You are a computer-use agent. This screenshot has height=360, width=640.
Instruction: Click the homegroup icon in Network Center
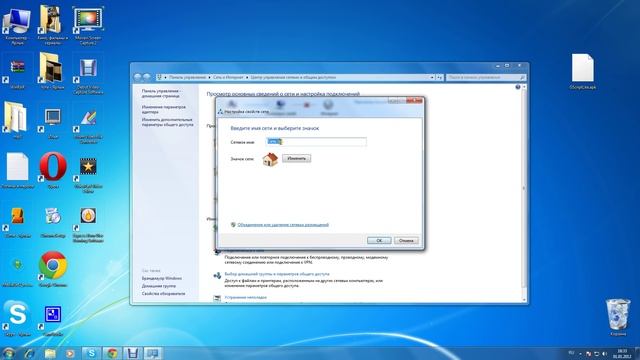point(217,276)
